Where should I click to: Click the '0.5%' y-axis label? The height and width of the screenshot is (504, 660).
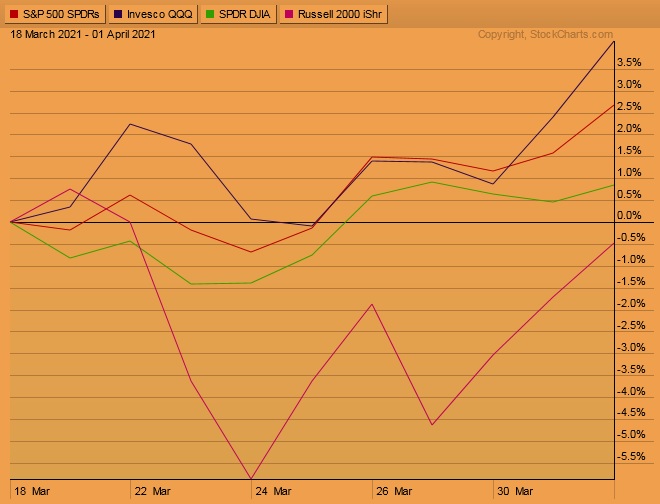click(x=629, y=194)
